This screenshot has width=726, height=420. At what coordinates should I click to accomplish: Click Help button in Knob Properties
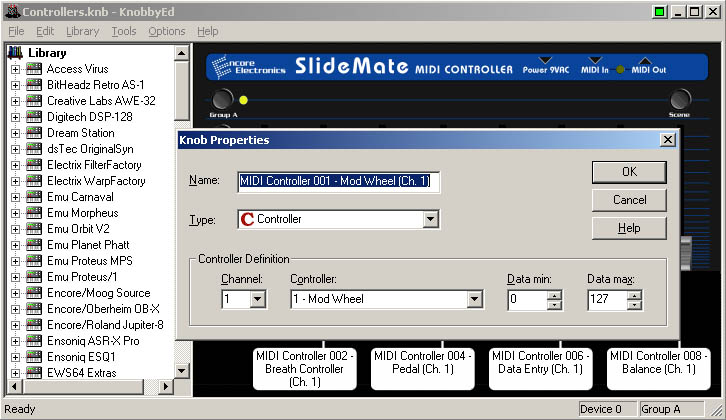[x=629, y=228]
